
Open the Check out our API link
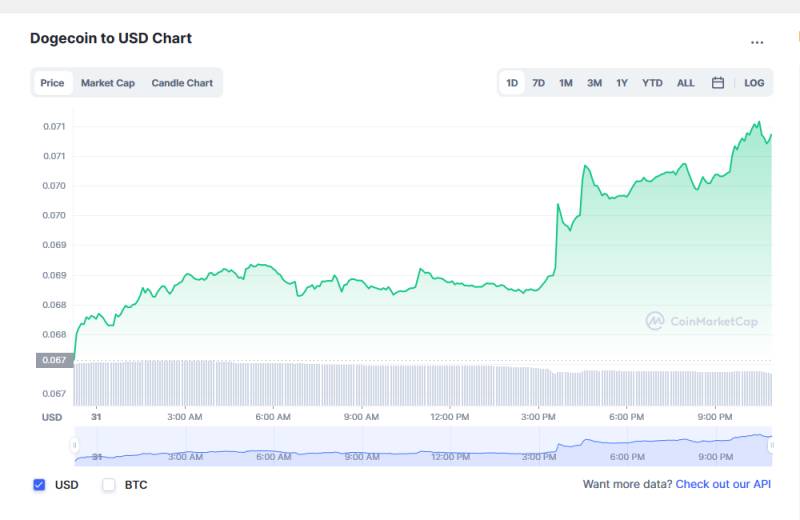pyautogui.click(x=723, y=484)
